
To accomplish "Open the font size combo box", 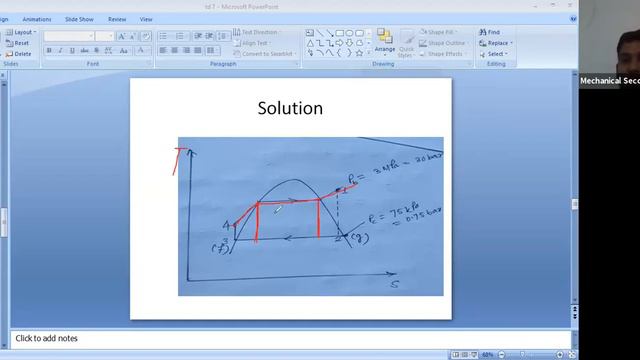I will tap(104, 36).
